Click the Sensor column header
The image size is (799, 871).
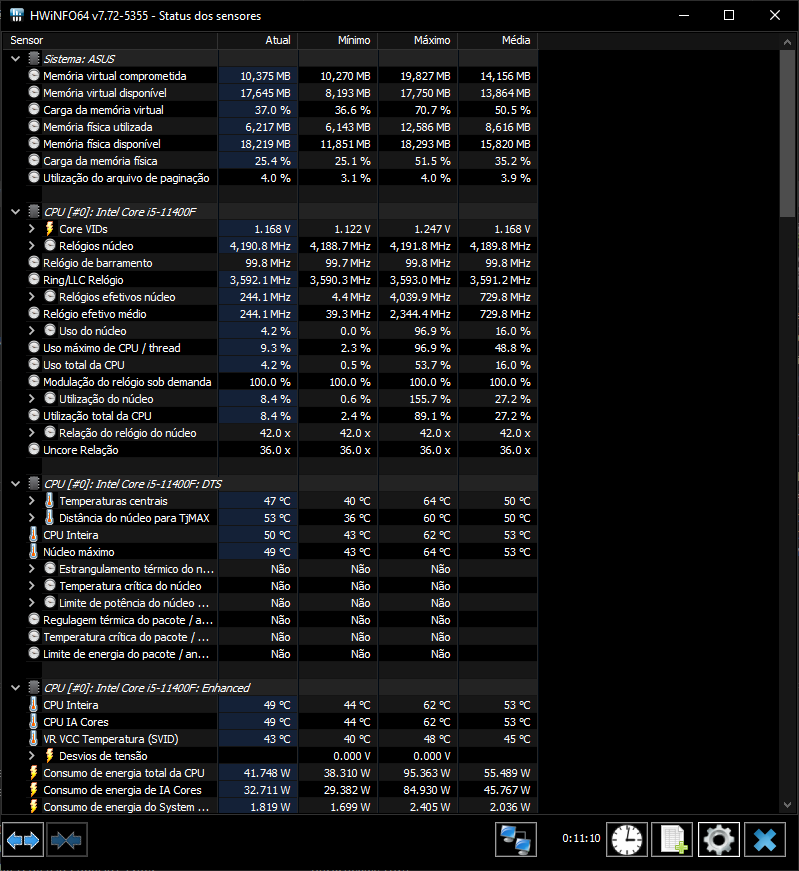pos(110,40)
